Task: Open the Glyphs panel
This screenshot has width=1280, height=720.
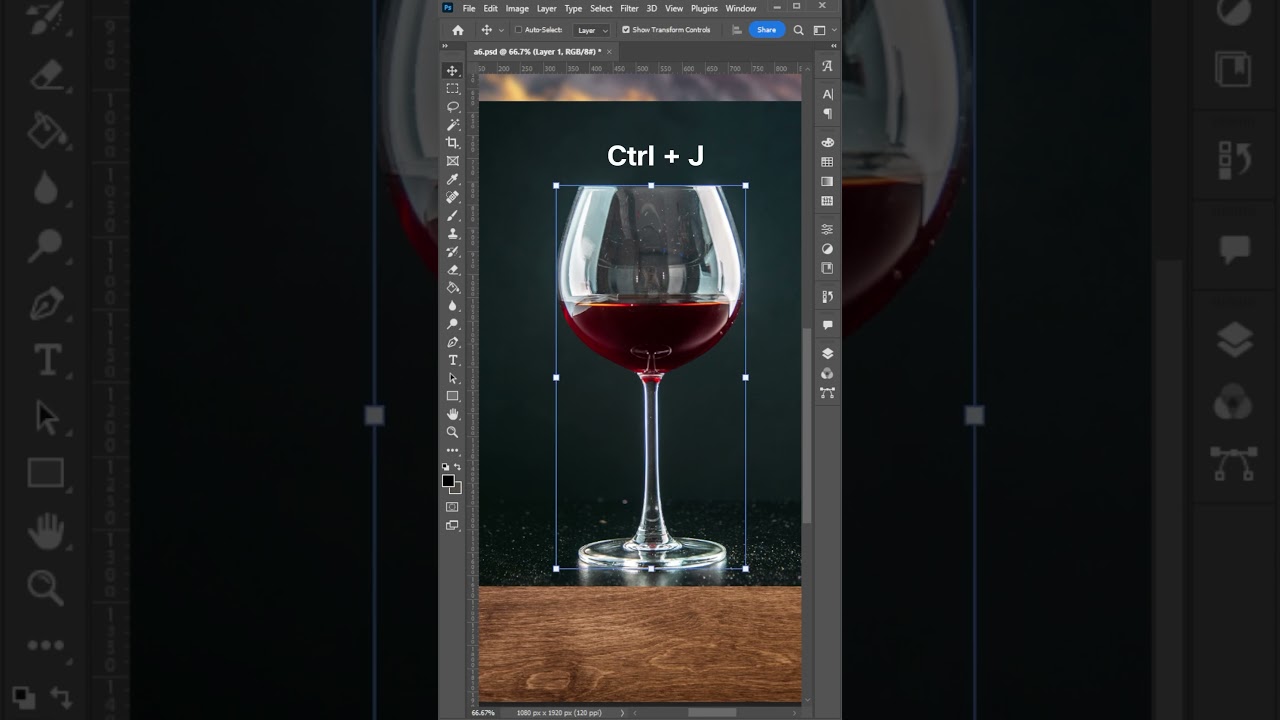Action: (x=827, y=66)
